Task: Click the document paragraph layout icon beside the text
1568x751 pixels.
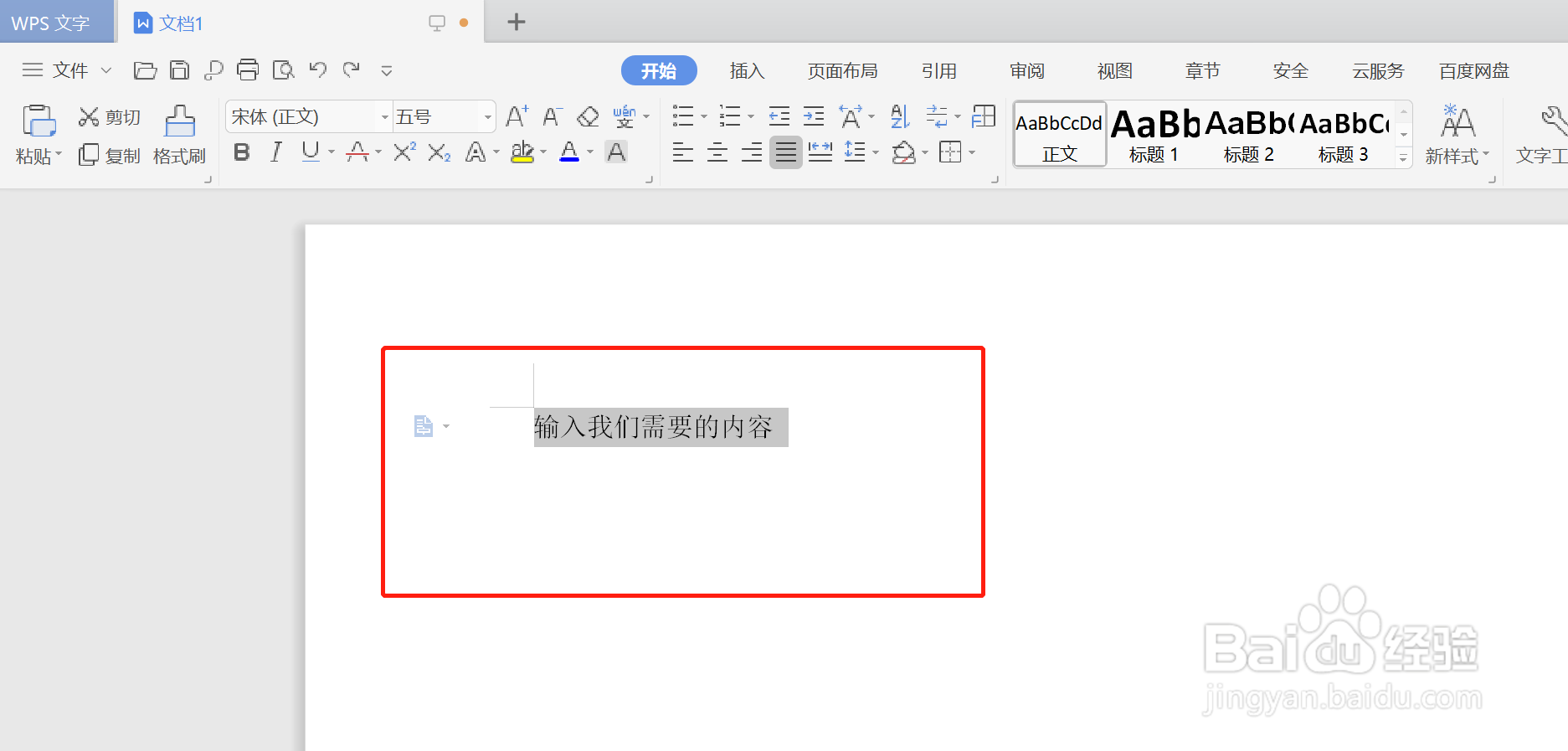Action: coord(424,426)
